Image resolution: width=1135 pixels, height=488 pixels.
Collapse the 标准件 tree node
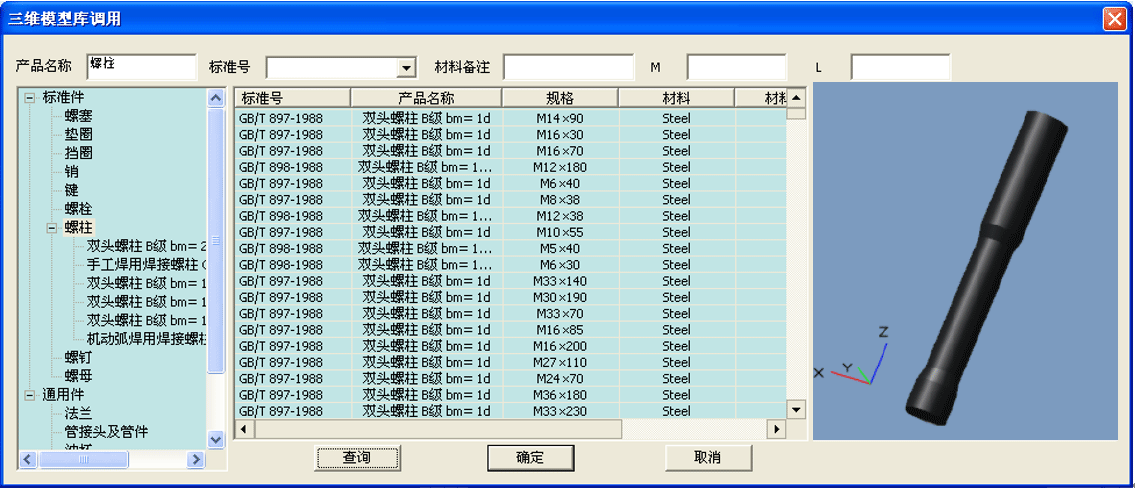30,97
